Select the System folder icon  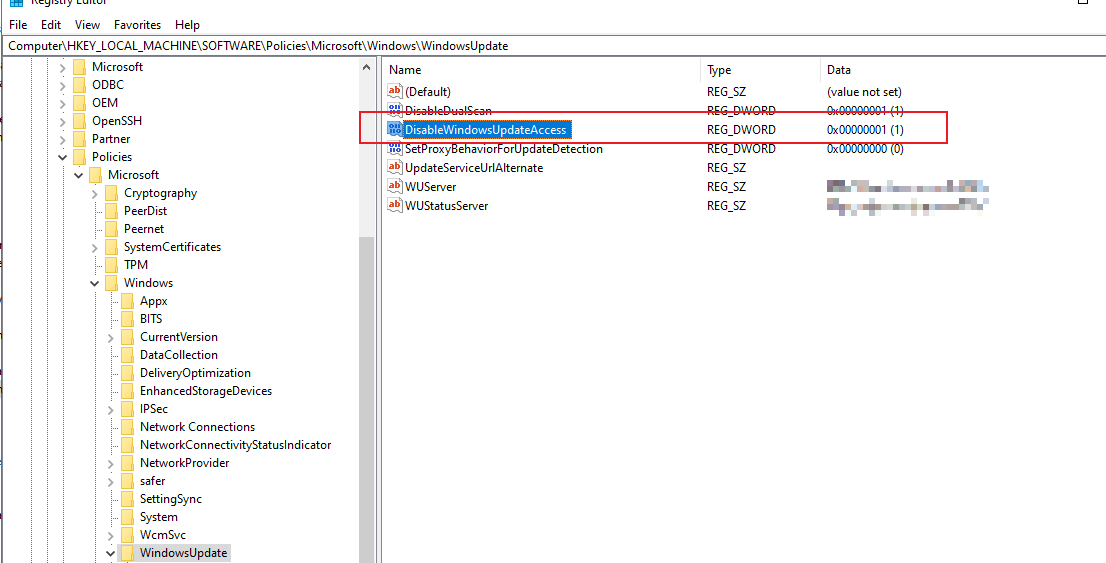128,517
